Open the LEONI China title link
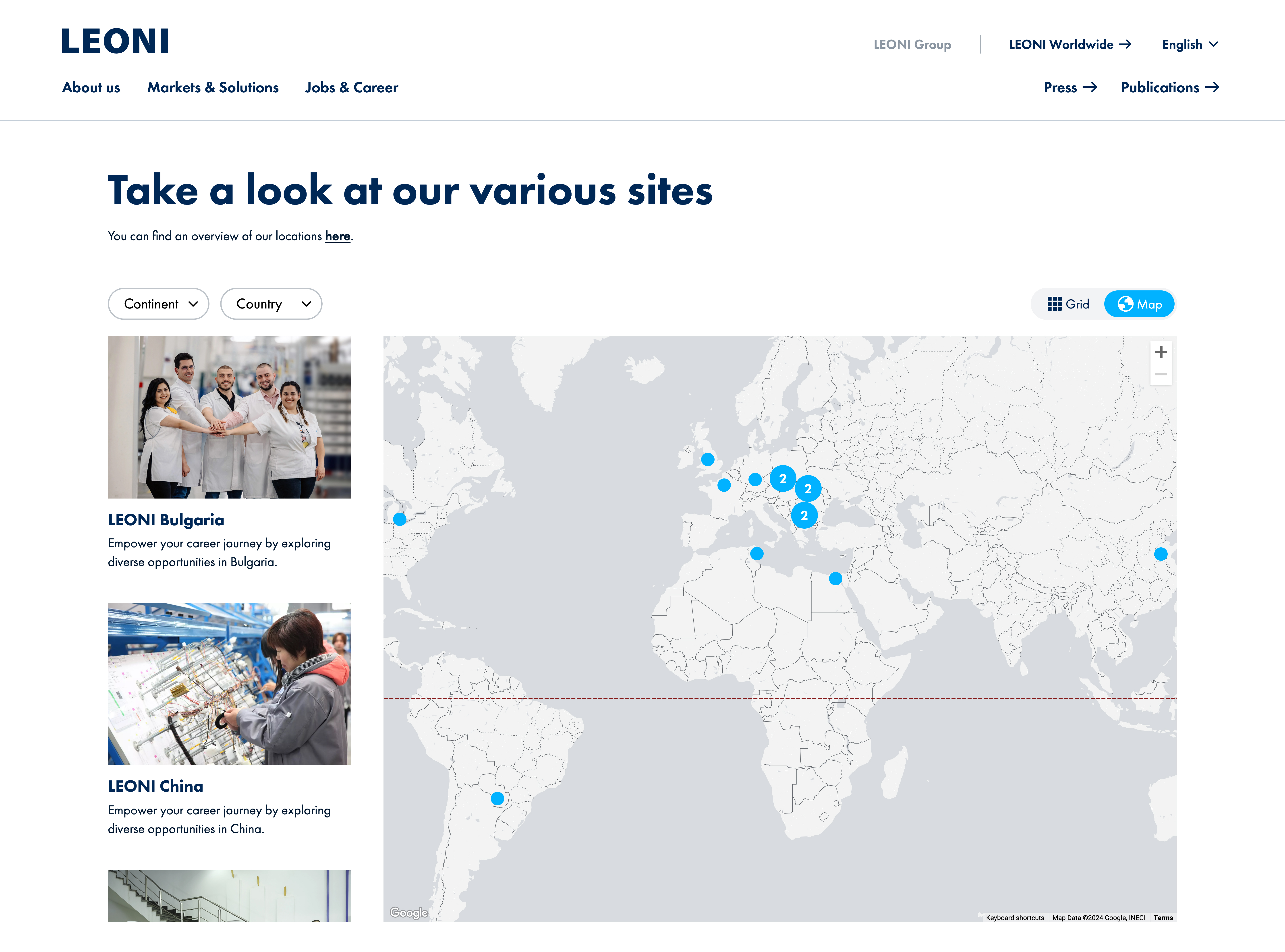 coord(155,786)
